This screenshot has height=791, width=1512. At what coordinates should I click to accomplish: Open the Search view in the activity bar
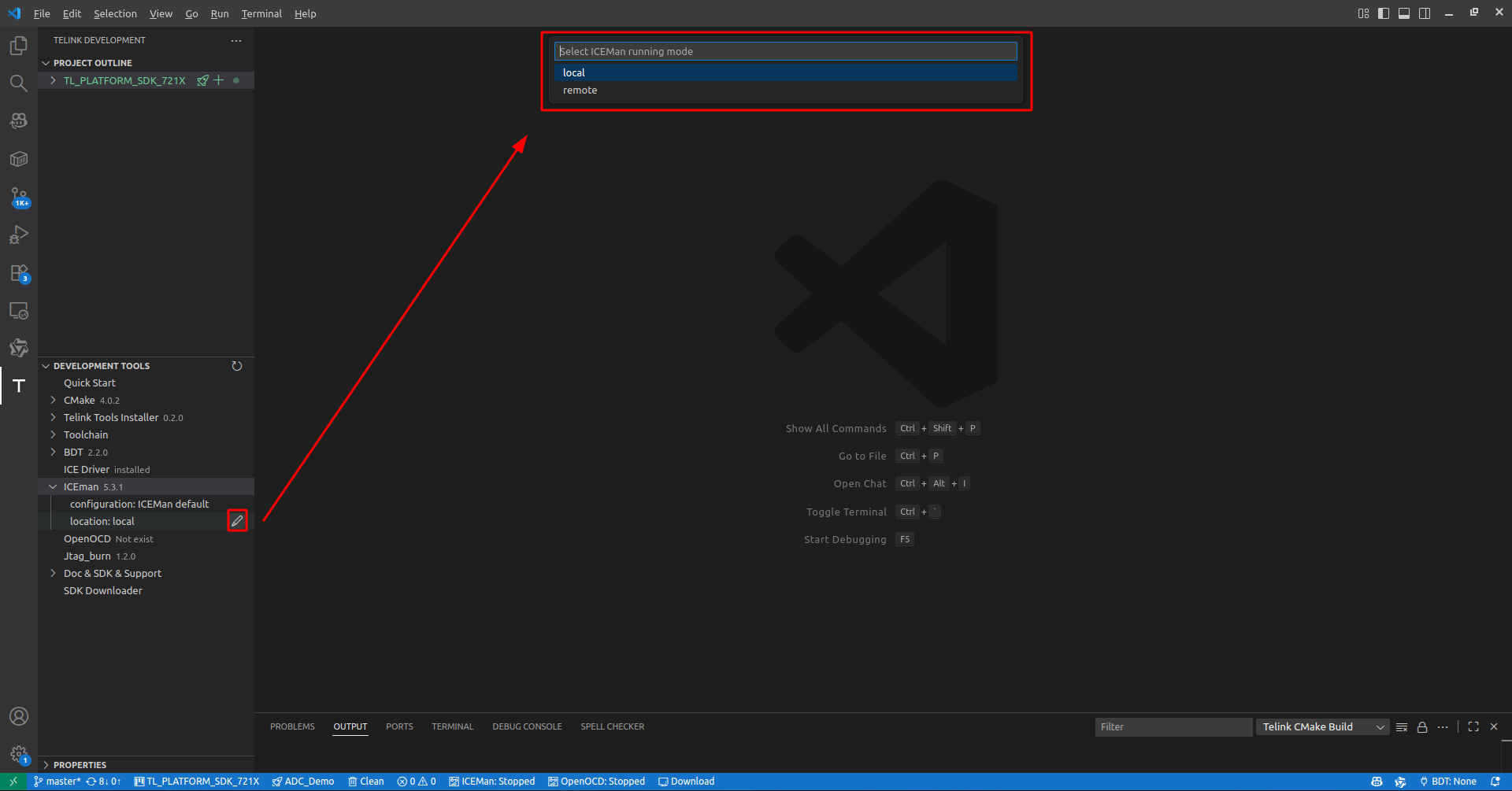click(x=19, y=83)
